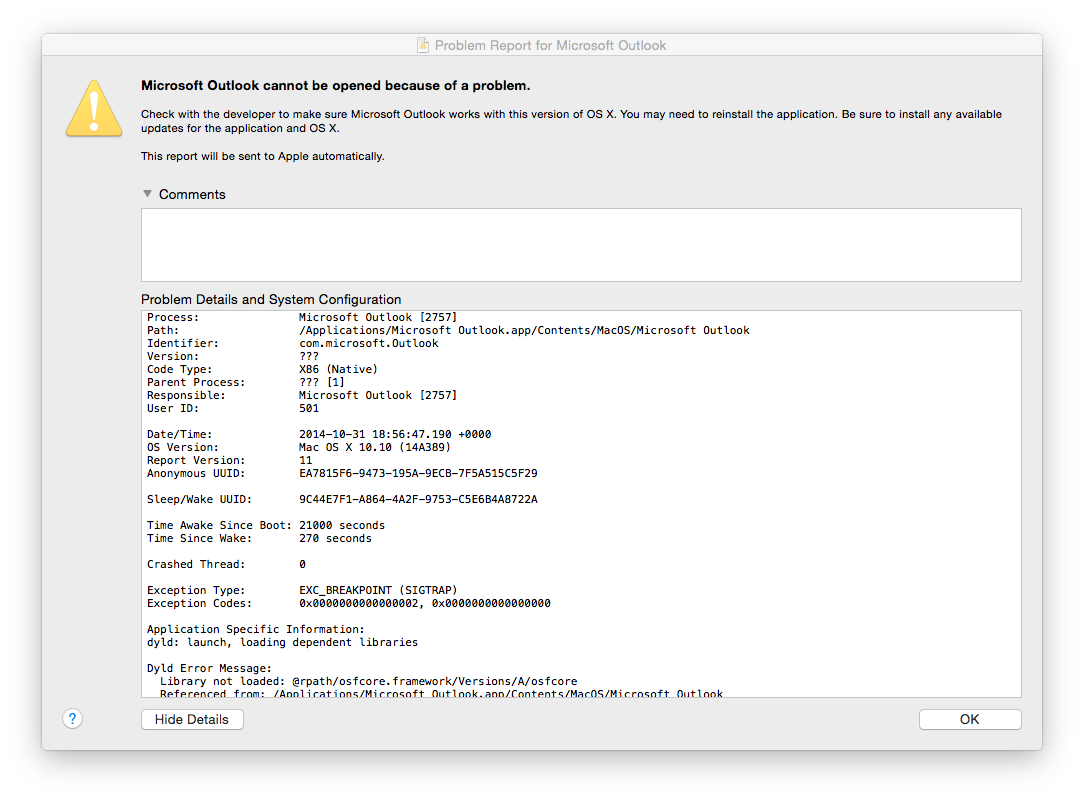1084x800 pixels.
Task: Click 'Library not loaded: @rpath/osfcore.framework' line
Action: tap(368, 681)
